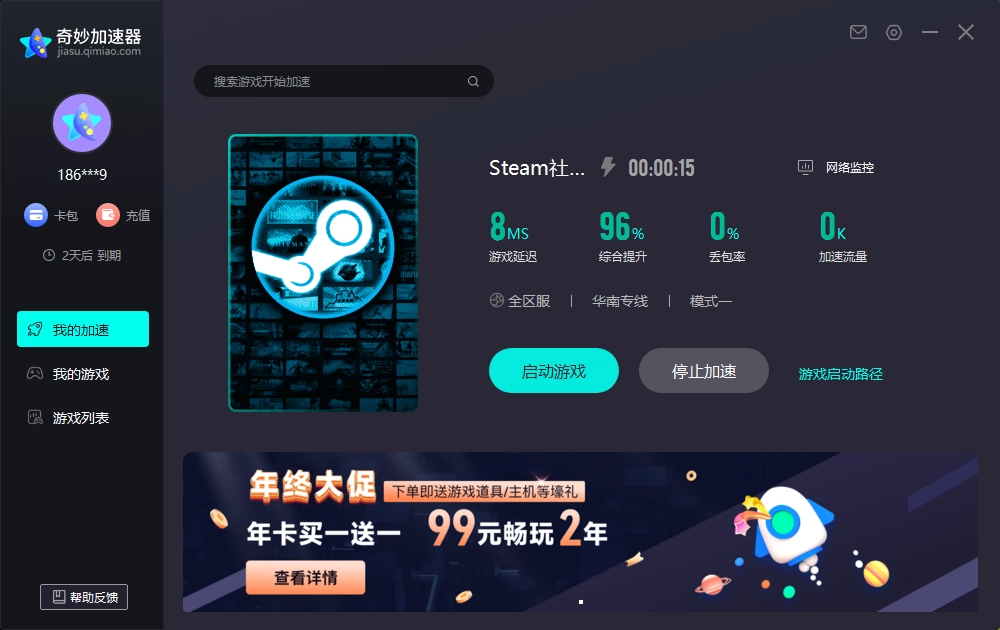Change the 模式一 mode selection
Image resolution: width=1000 pixels, height=630 pixels.
710,300
